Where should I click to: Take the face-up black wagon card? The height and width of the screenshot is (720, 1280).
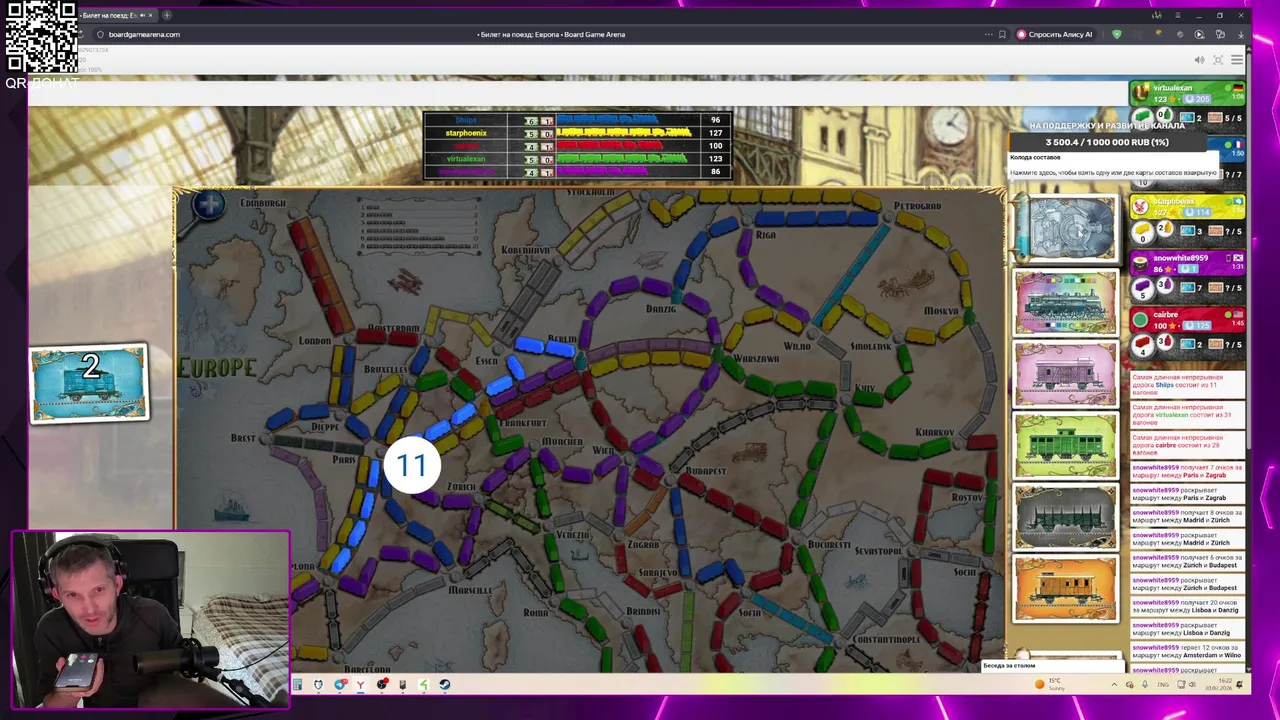[1066, 518]
